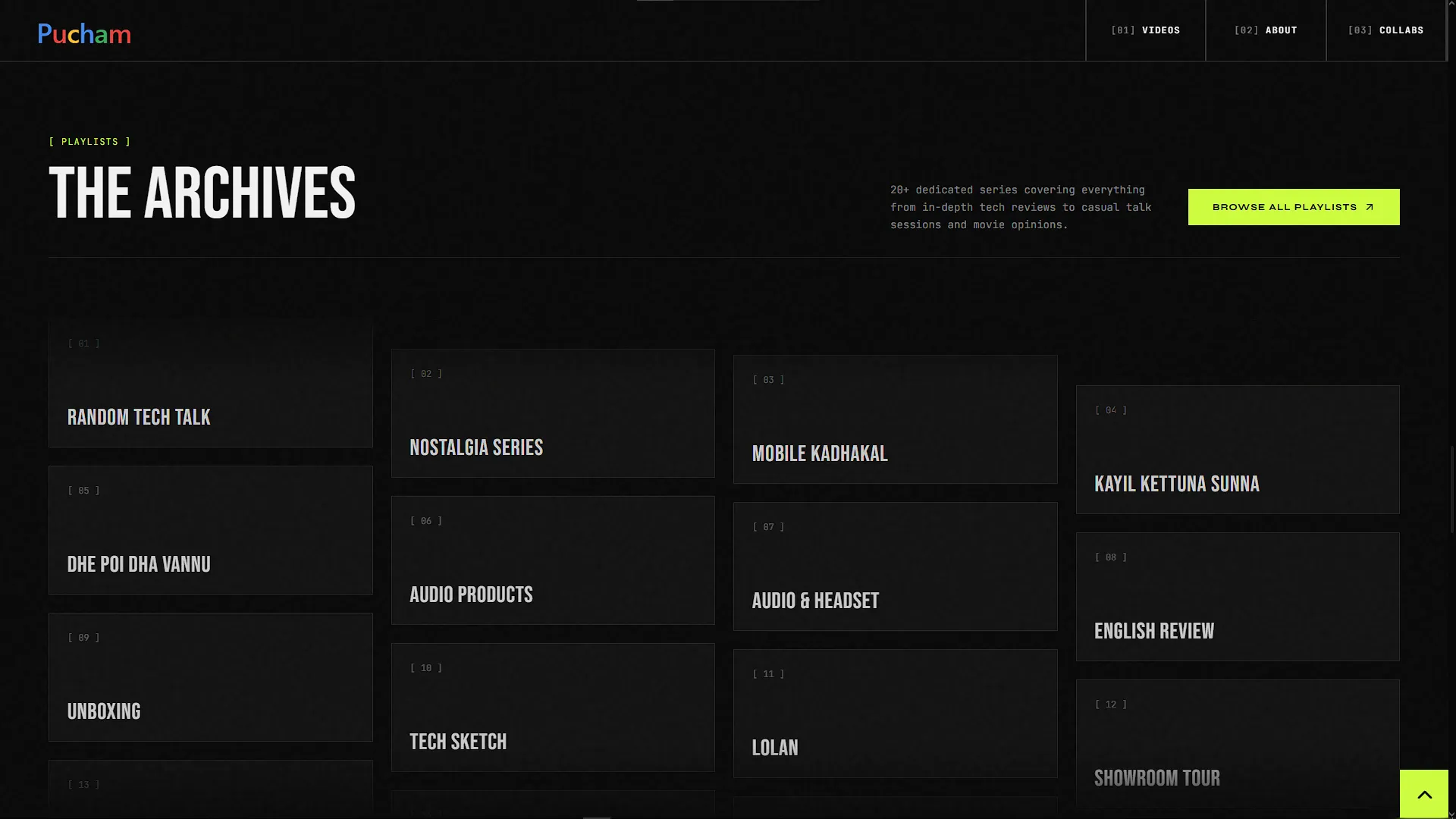Click Browse All Playlists button
Image resolution: width=1456 pixels, height=819 pixels.
1294,207
